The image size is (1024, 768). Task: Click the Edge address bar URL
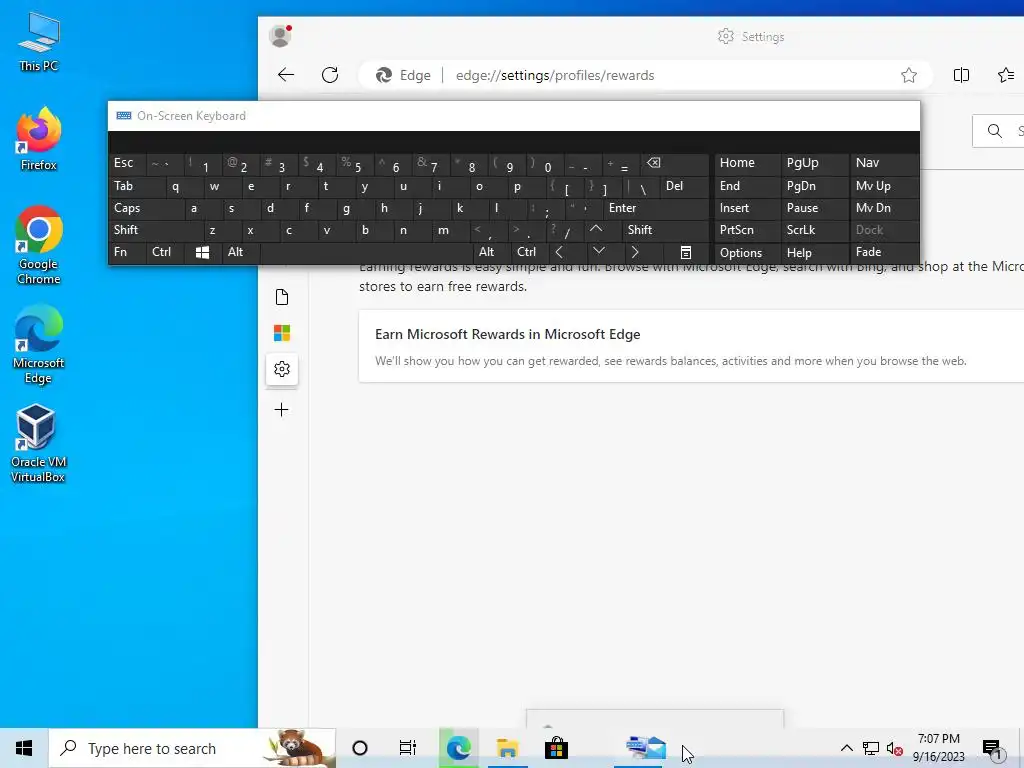pyautogui.click(x=555, y=75)
